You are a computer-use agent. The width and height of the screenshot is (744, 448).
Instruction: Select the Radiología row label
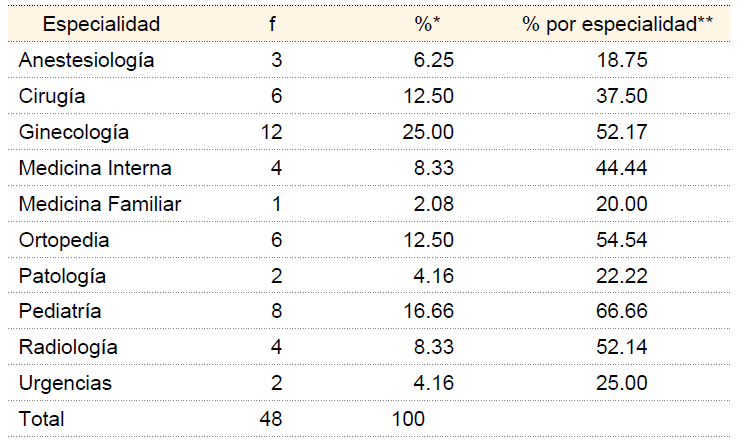[x=68, y=348]
